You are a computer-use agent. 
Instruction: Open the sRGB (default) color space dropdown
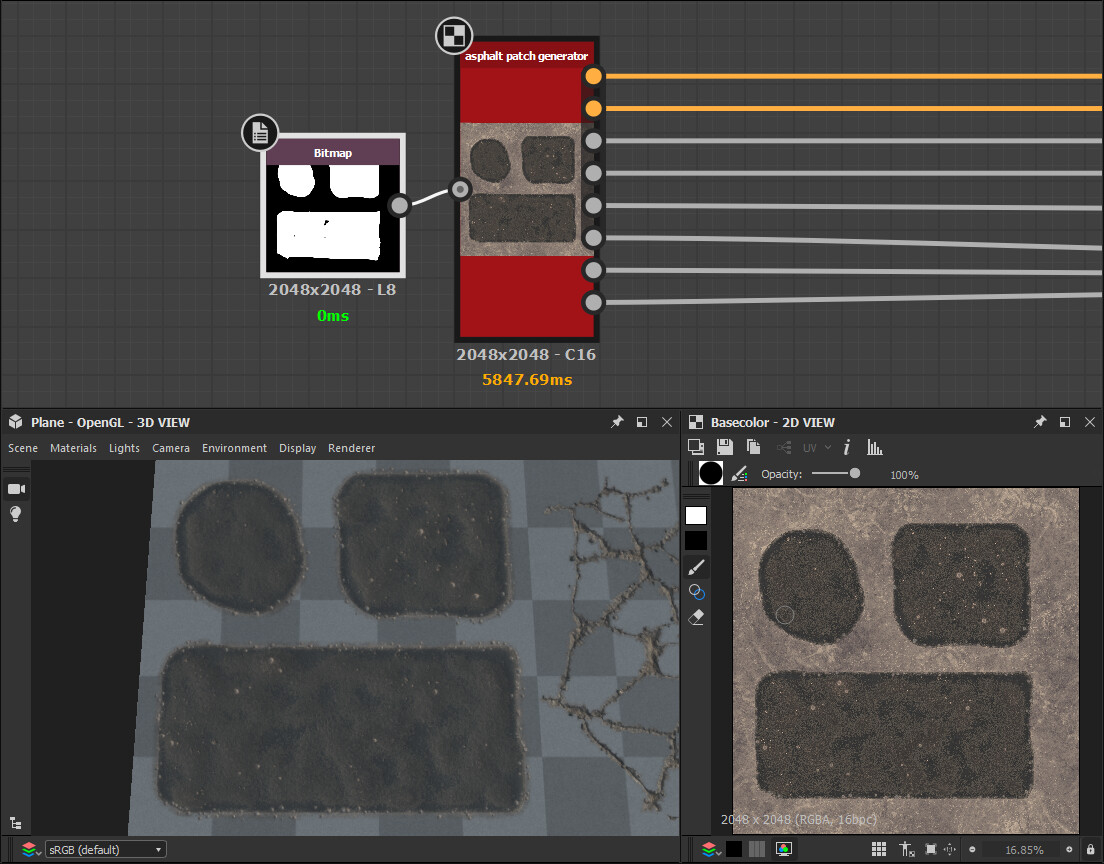point(104,850)
